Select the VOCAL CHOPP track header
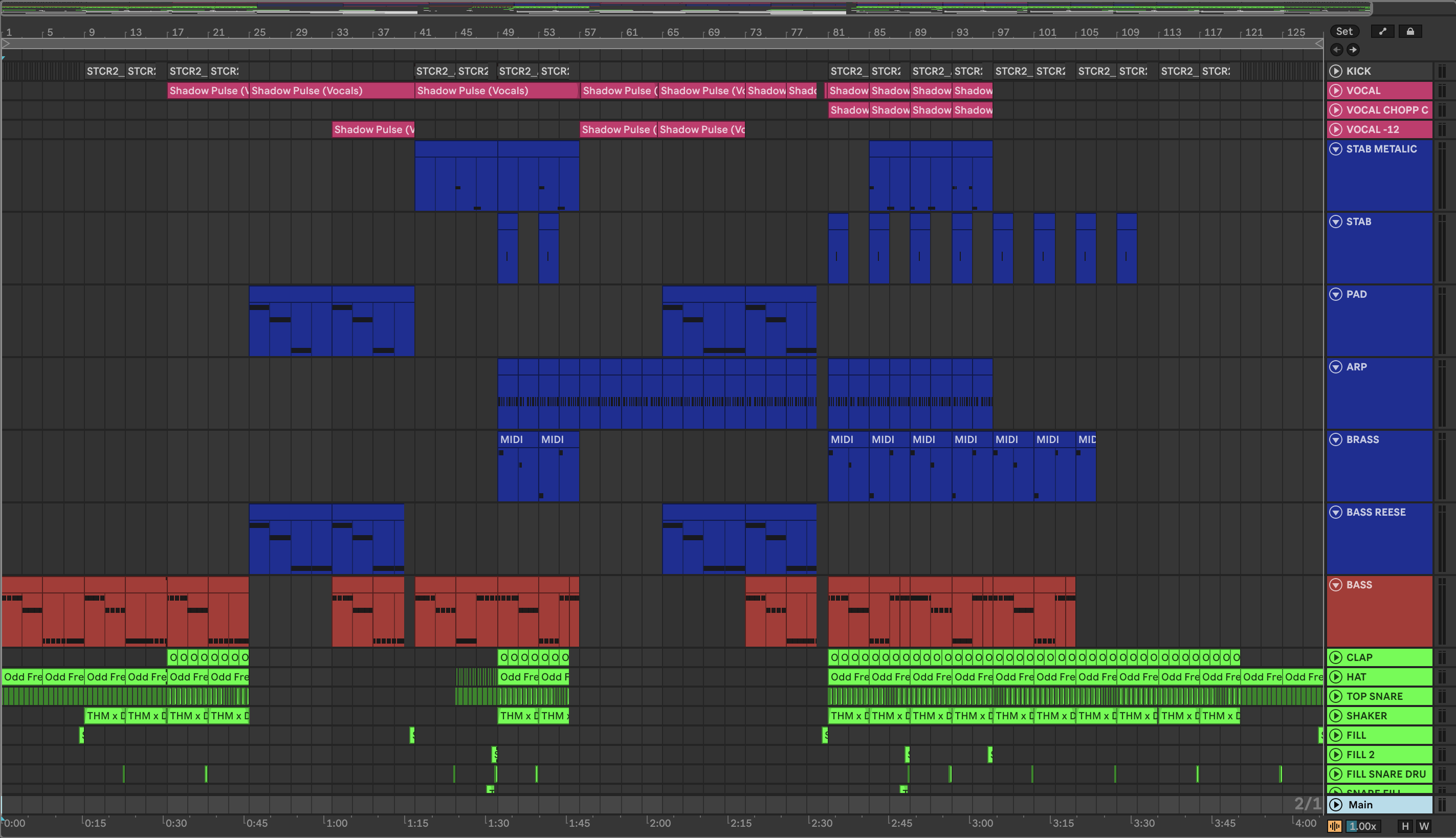Screen dimensions: 1456x838 pyautogui.click(x=1387, y=110)
